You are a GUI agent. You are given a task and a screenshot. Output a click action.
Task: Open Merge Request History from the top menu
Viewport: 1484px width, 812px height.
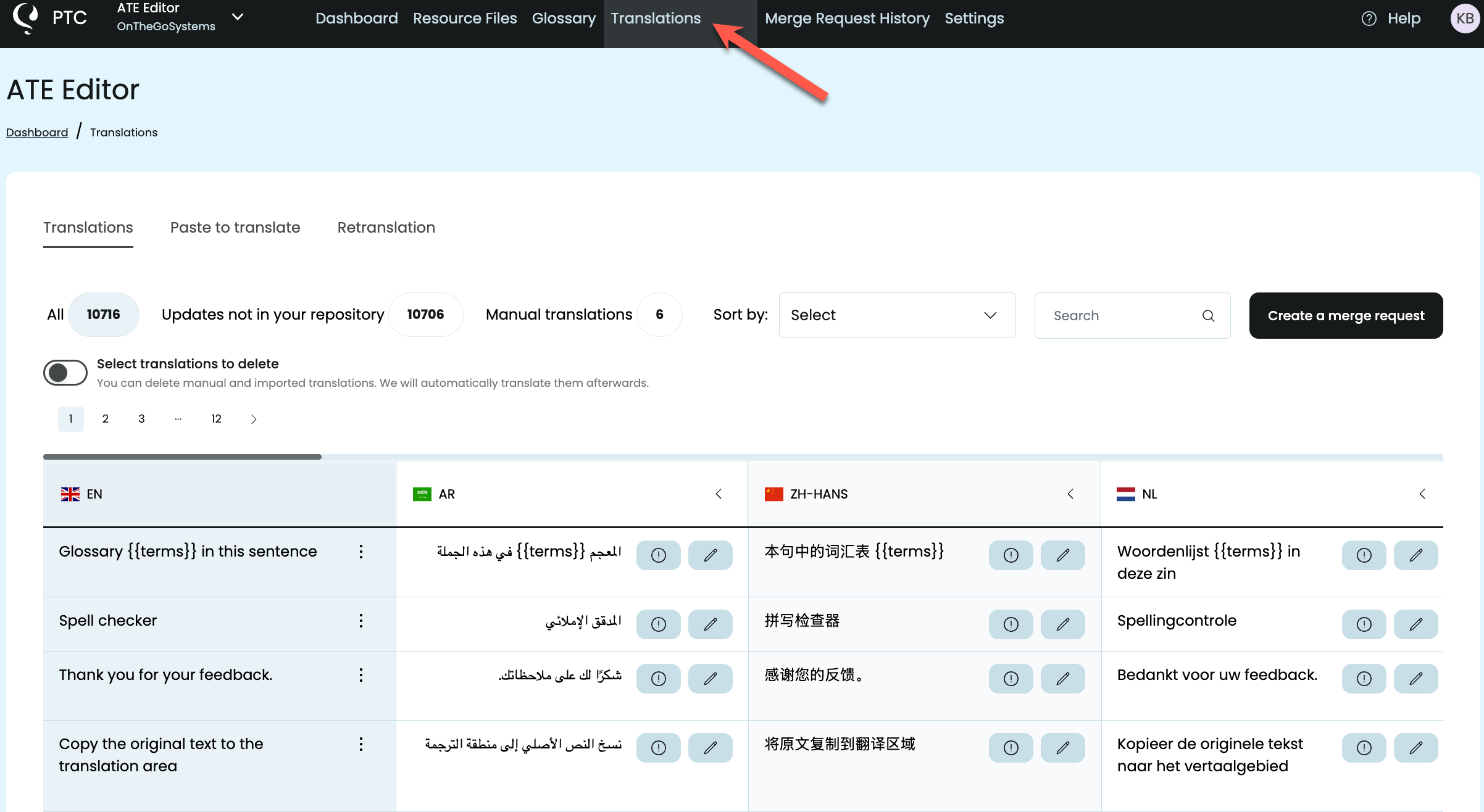[x=846, y=18]
